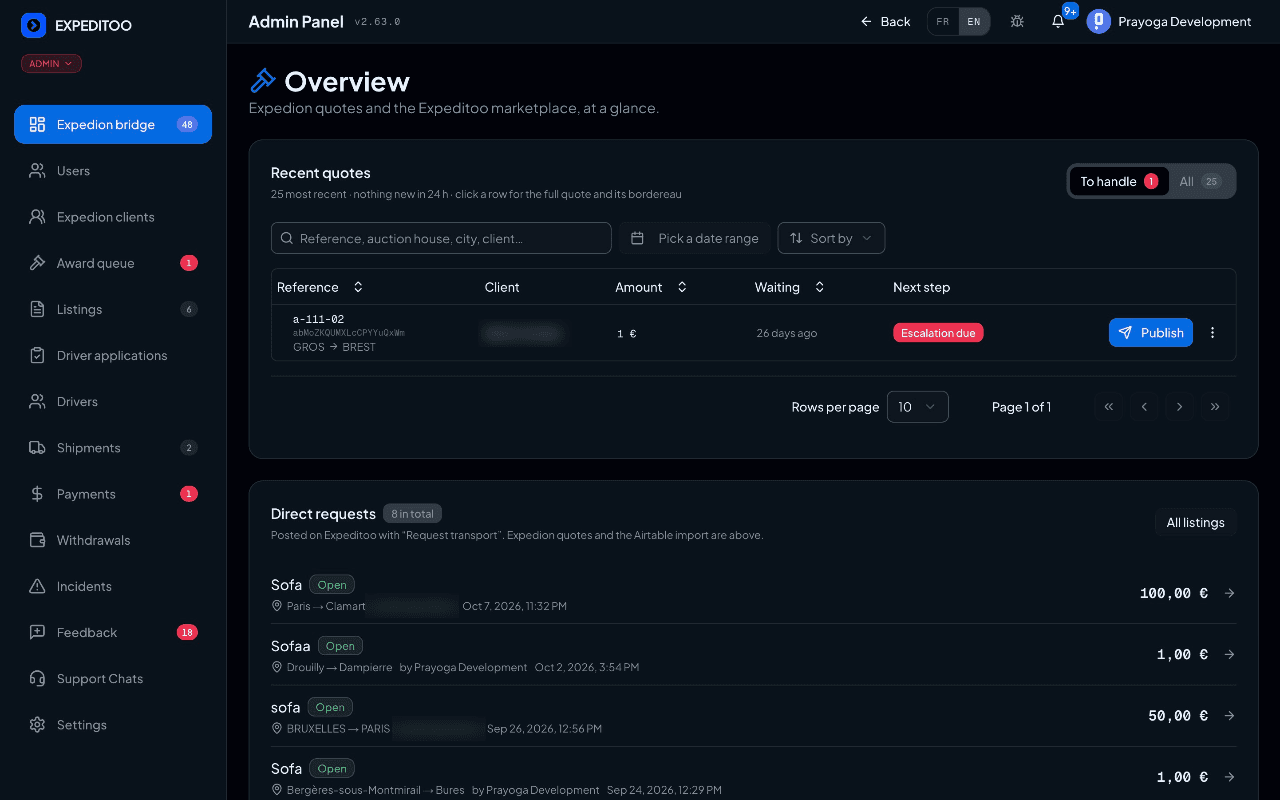Open Incidents in the sidebar
Viewport: 1280px width, 800px height.
pyautogui.click(x=113, y=586)
